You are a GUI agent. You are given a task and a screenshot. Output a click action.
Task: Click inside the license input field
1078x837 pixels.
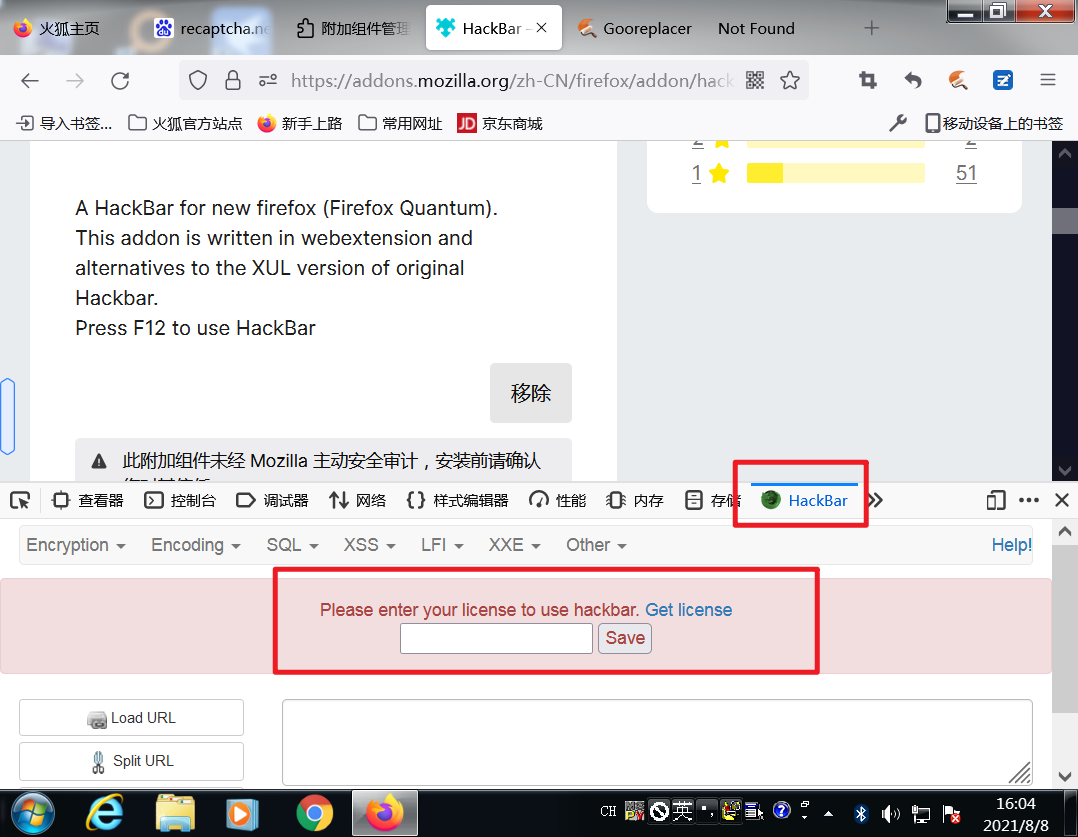(496, 638)
